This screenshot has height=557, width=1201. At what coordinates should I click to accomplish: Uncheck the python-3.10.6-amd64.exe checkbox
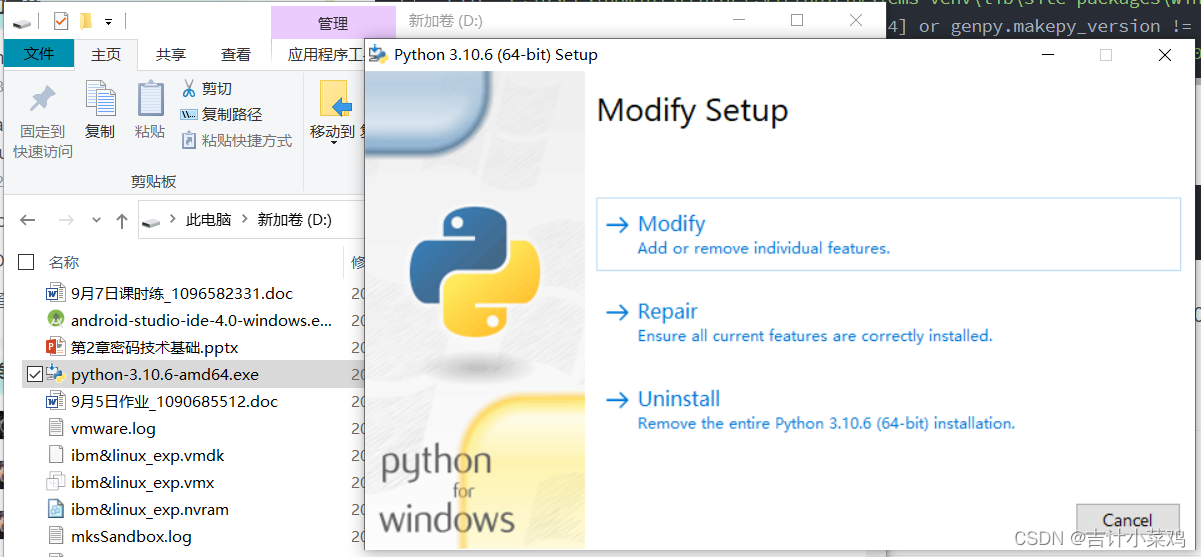35,374
